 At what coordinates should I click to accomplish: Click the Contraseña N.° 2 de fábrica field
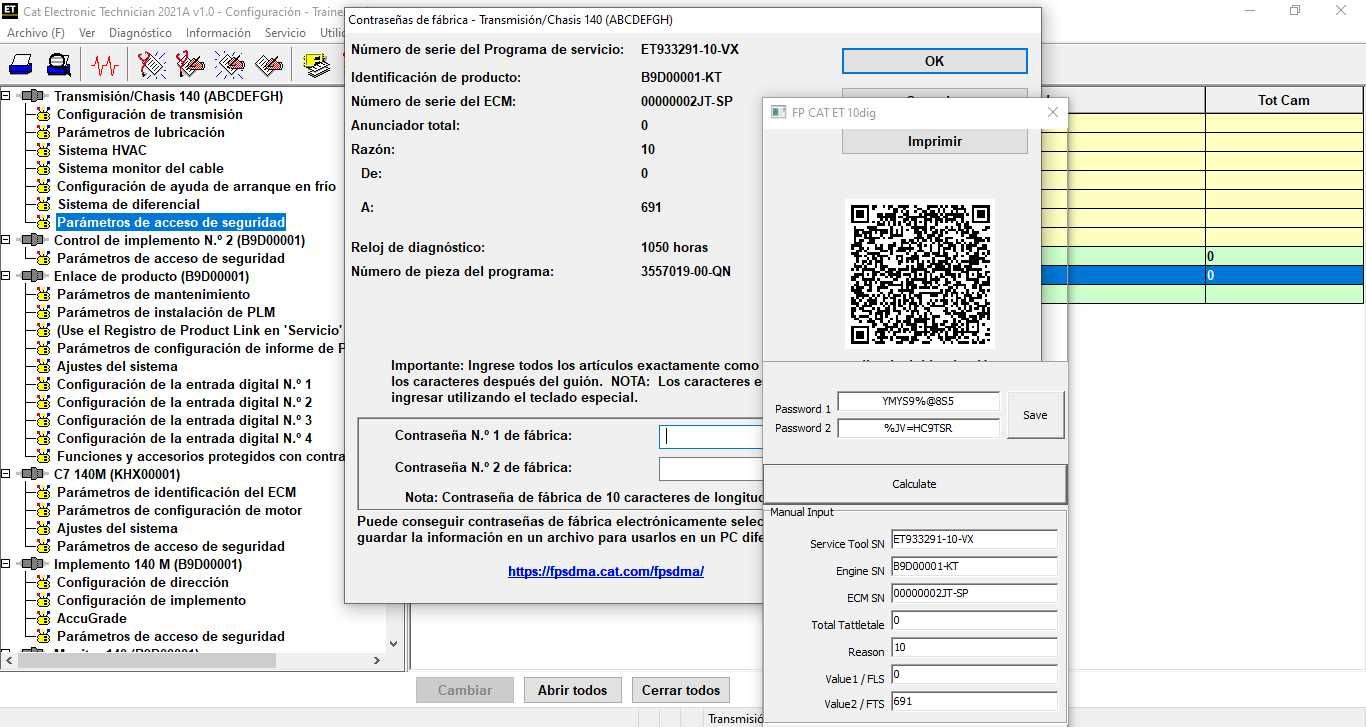[711, 468]
